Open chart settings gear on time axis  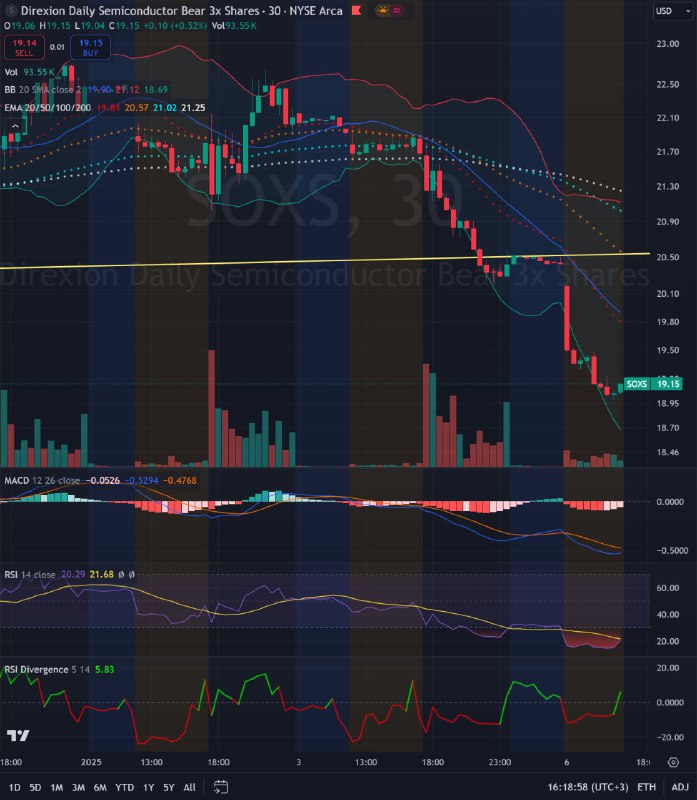[x=674, y=762]
